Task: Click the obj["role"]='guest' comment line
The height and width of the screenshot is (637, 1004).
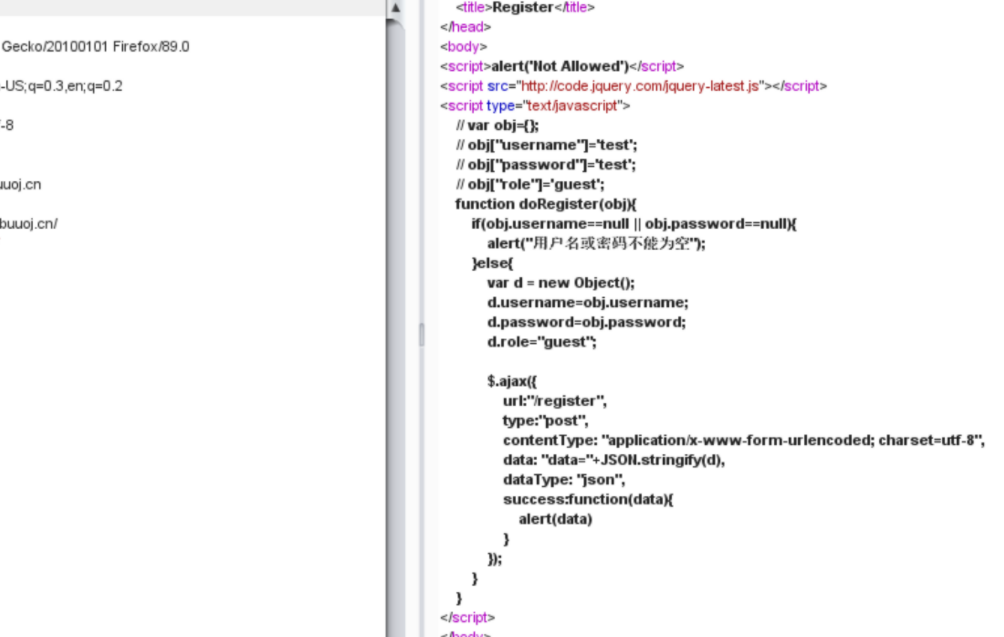Action: point(530,184)
